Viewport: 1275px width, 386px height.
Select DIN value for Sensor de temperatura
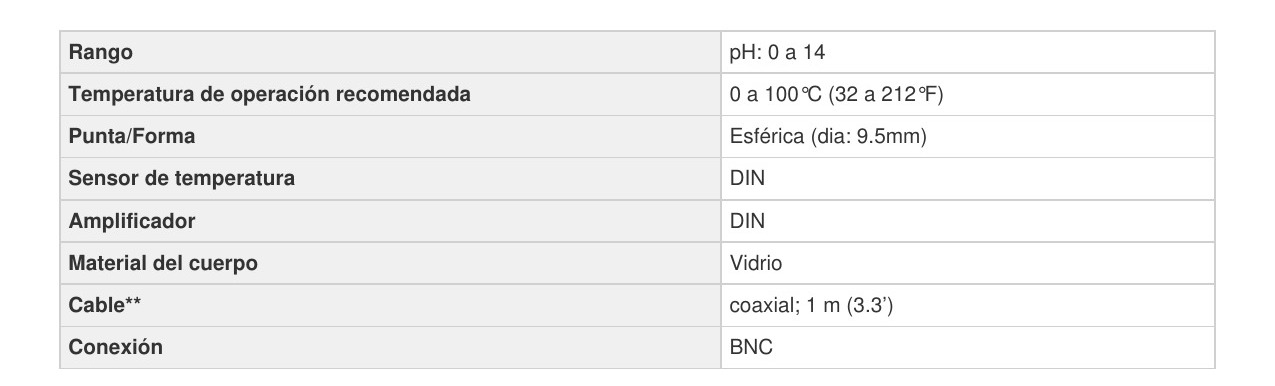[748, 179]
